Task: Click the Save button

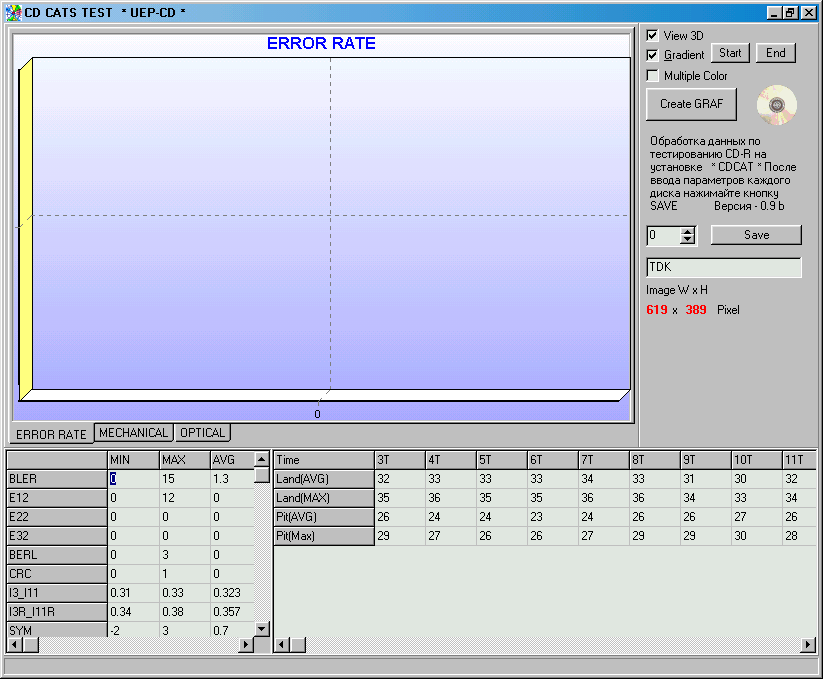Action: click(756, 235)
